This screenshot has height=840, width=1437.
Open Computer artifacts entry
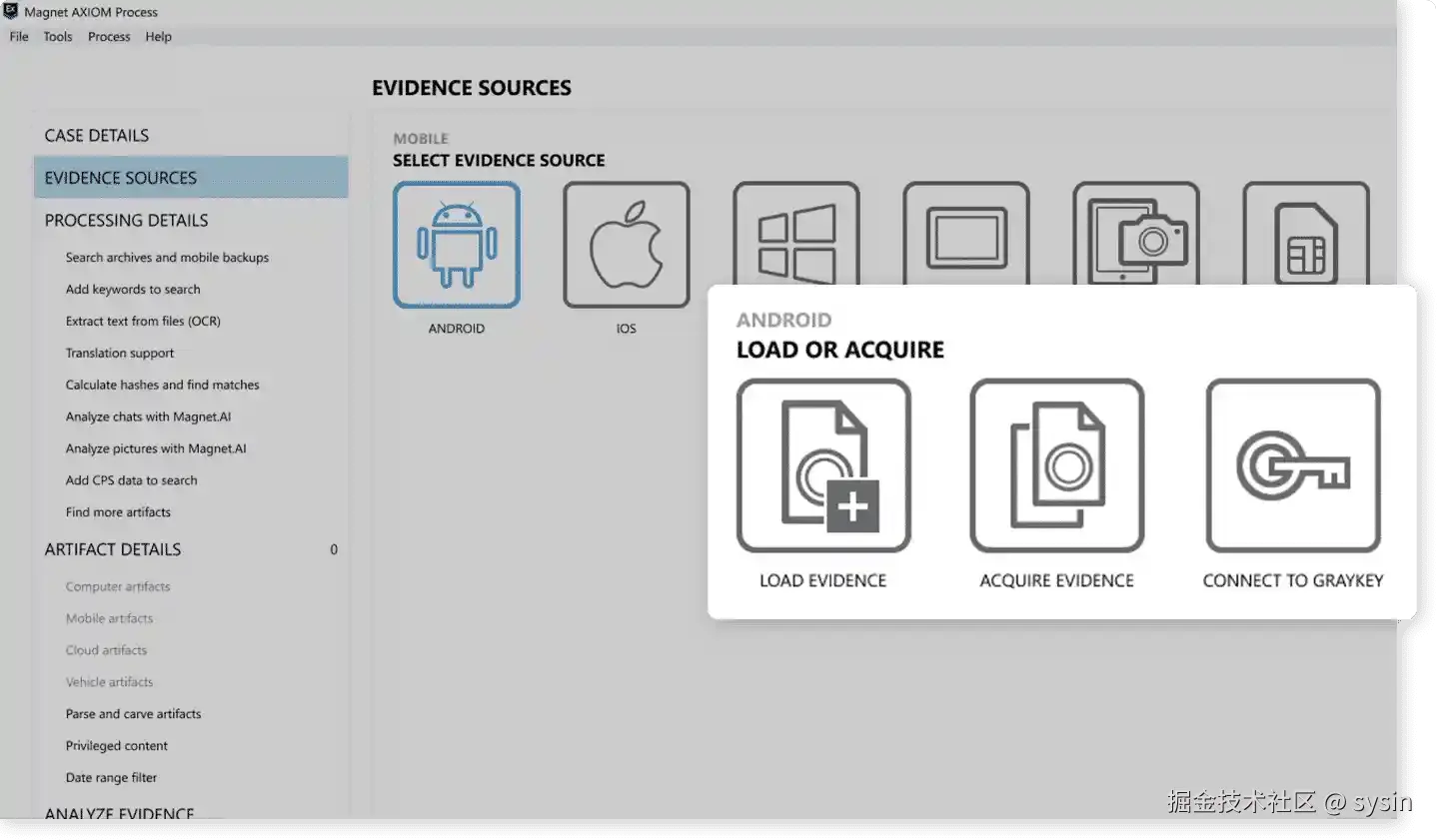click(118, 587)
